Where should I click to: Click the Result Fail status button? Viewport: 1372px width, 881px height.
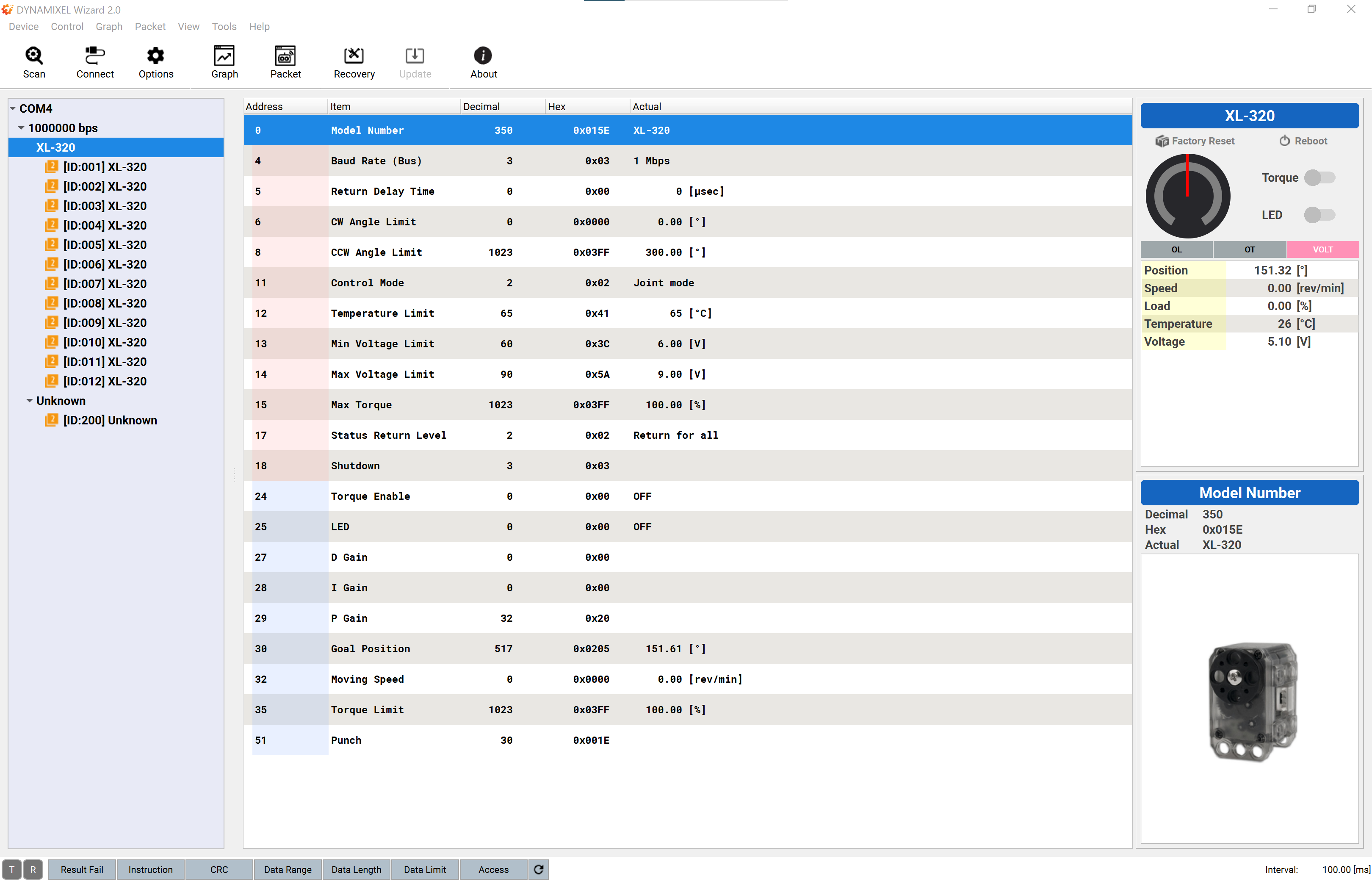(82, 870)
